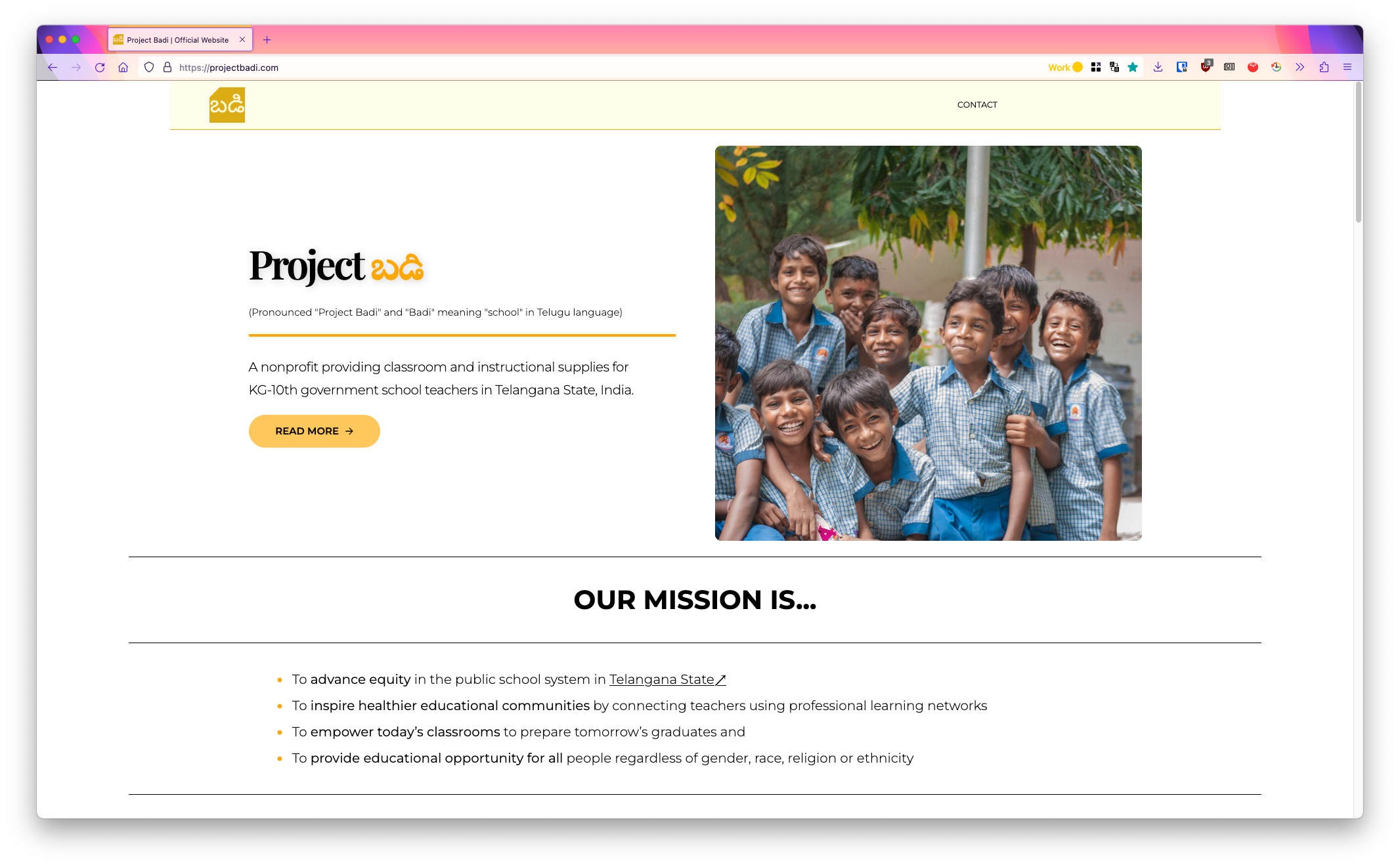The height and width of the screenshot is (867, 1400).
Task: Open the CONTACT nav link
Action: [x=977, y=105]
